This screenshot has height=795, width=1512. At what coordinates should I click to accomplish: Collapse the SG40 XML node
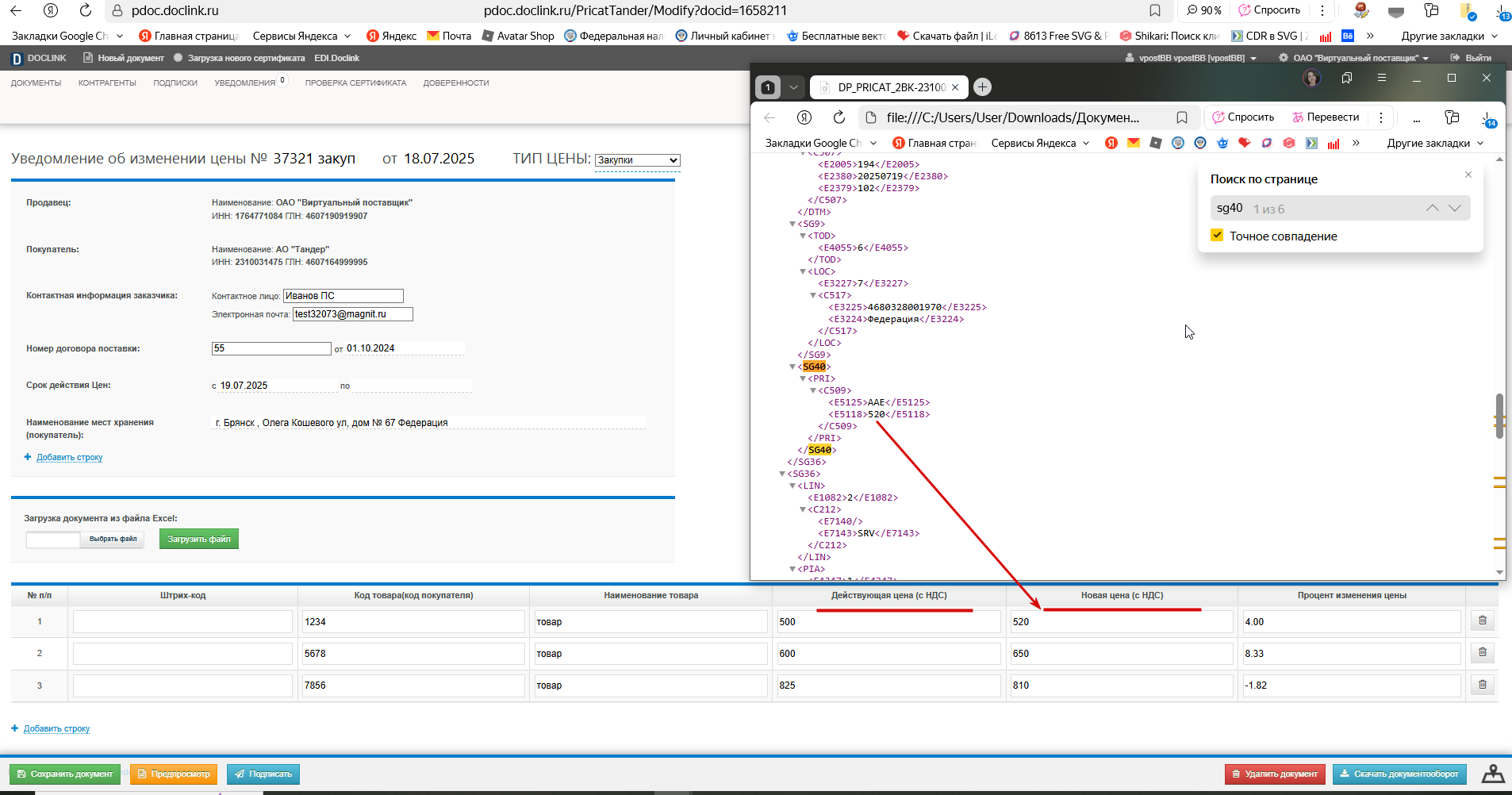coord(792,367)
